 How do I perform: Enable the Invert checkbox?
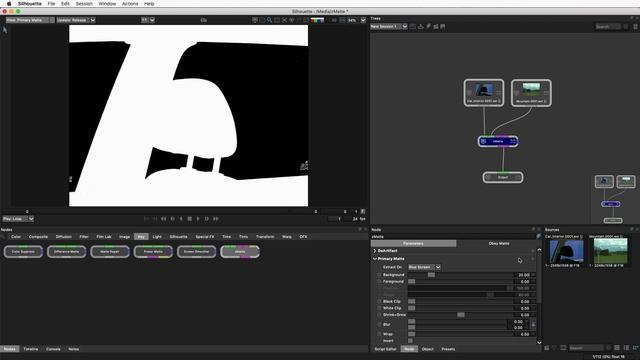410,341
